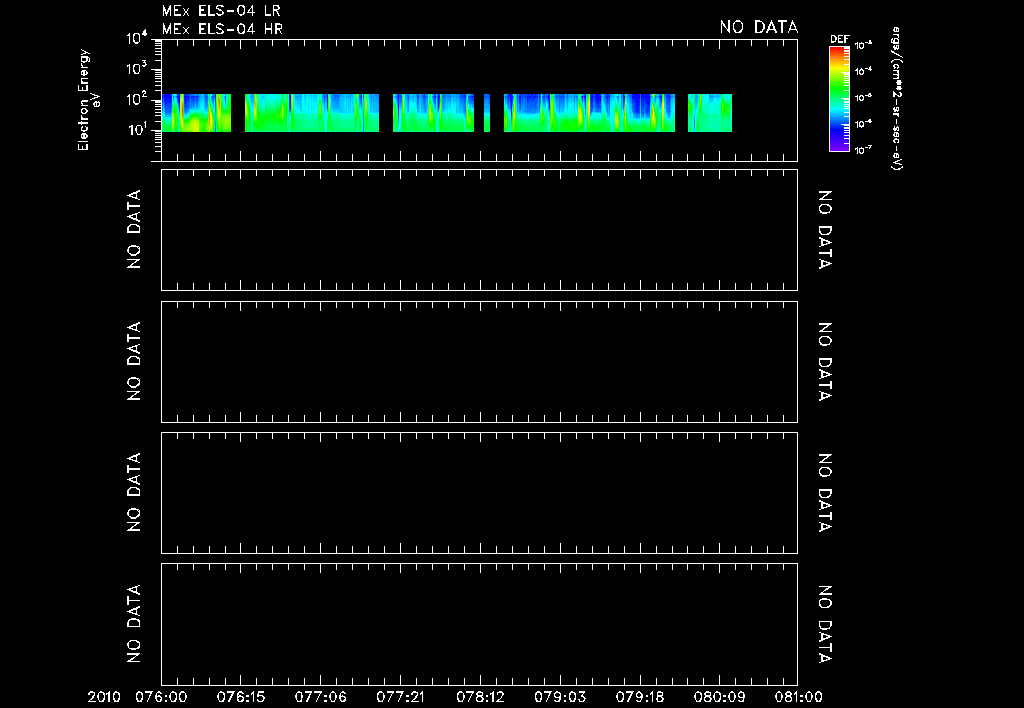The image size is (1024, 708).
Task: Click the spectrogram data segment beginning at the 077:21 tick
Action: click(434, 113)
